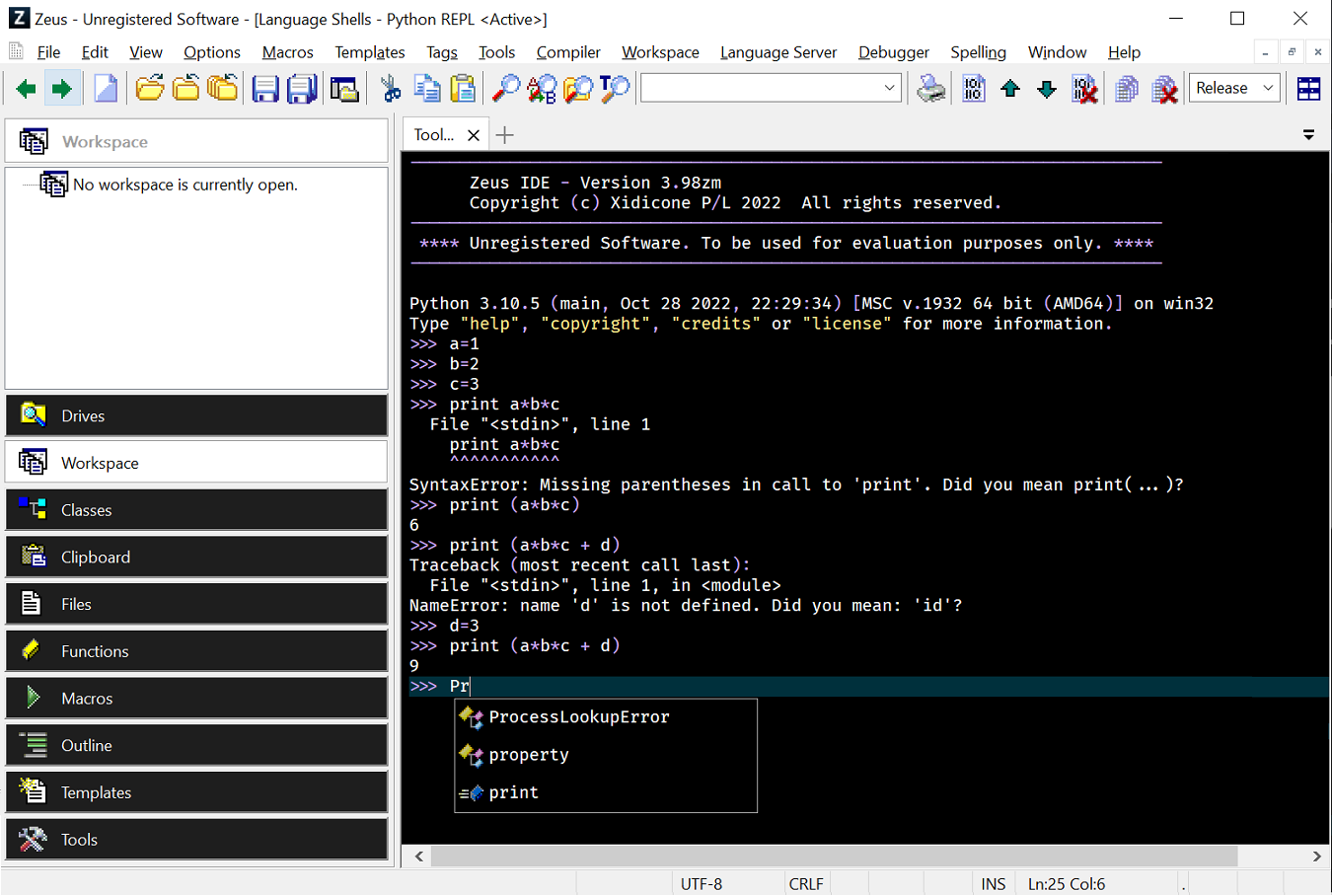Screen dimensions: 1332x896
Task: Open the Options menu
Action: pos(212,52)
